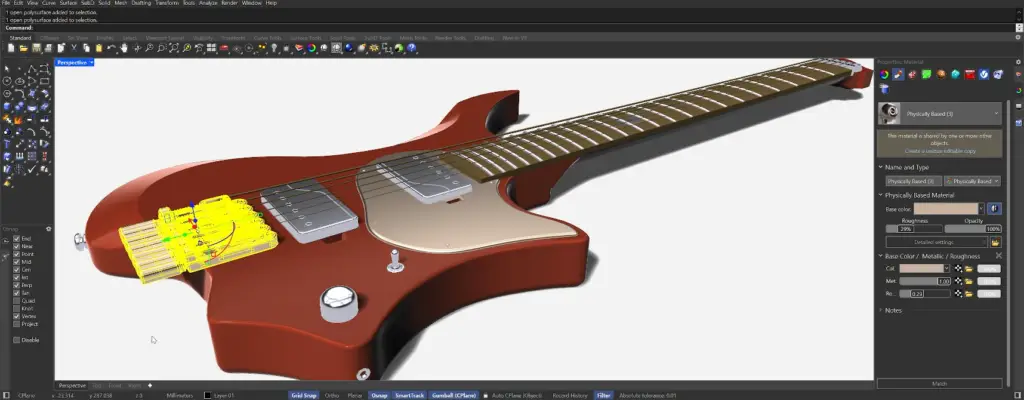Click the Base color swatch
1024x400 pixels.
pos(946,208)
